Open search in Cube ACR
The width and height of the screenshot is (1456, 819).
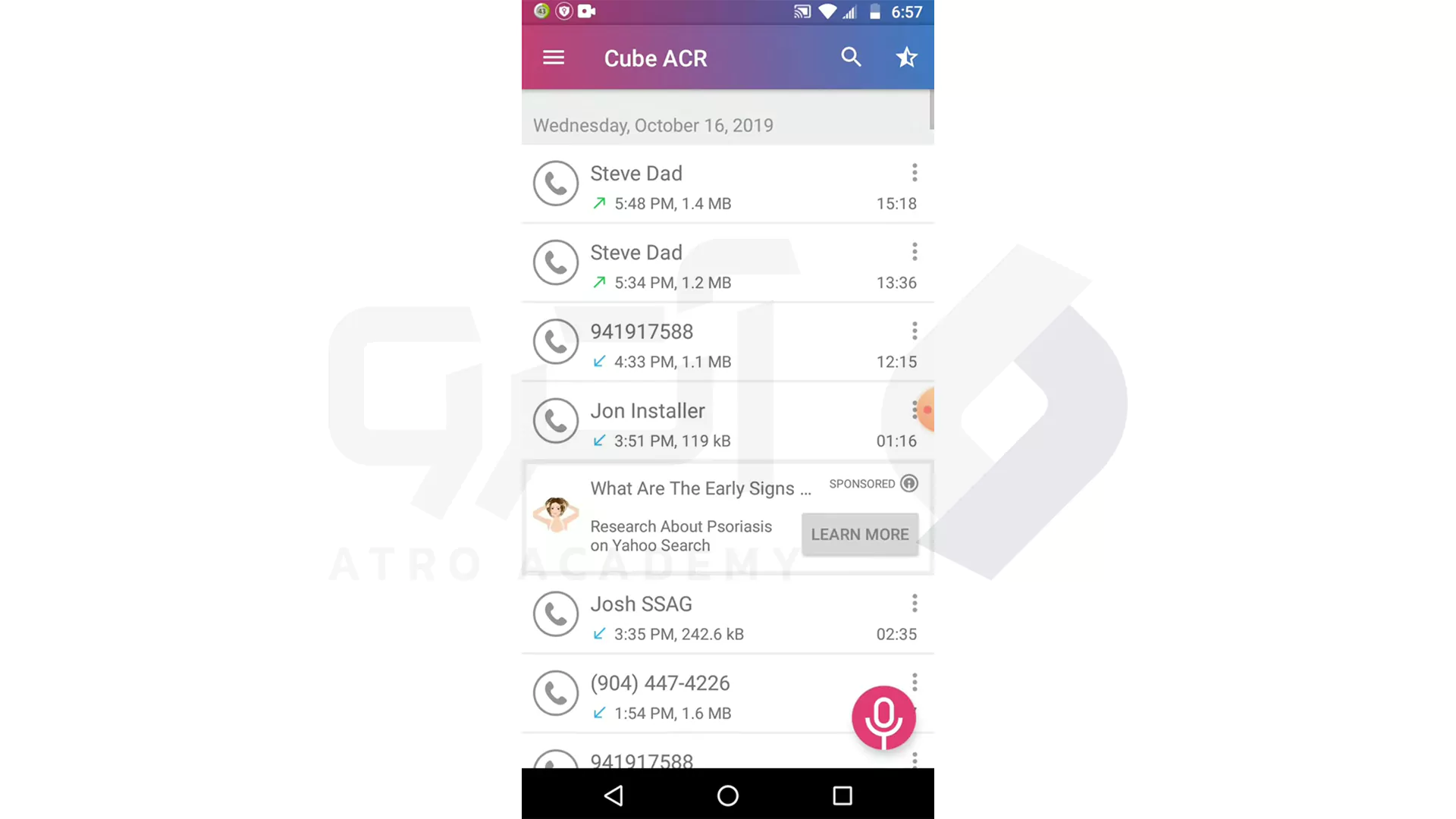coord(850,58)
